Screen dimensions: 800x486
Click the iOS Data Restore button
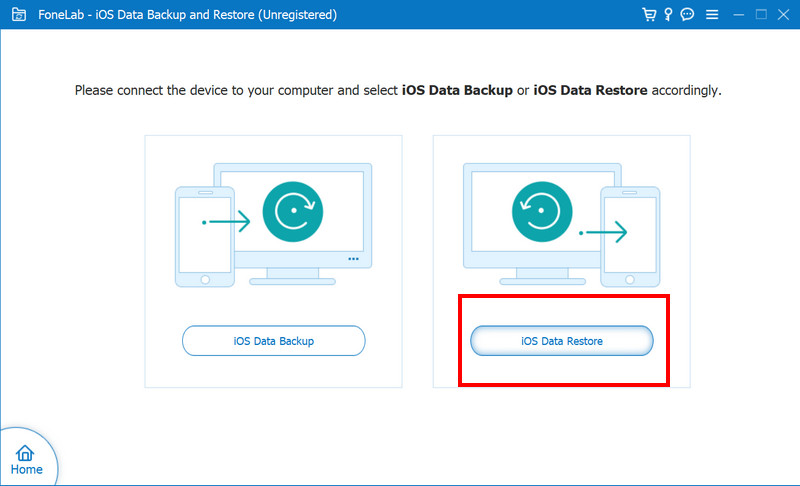click(x=562, y=341)
